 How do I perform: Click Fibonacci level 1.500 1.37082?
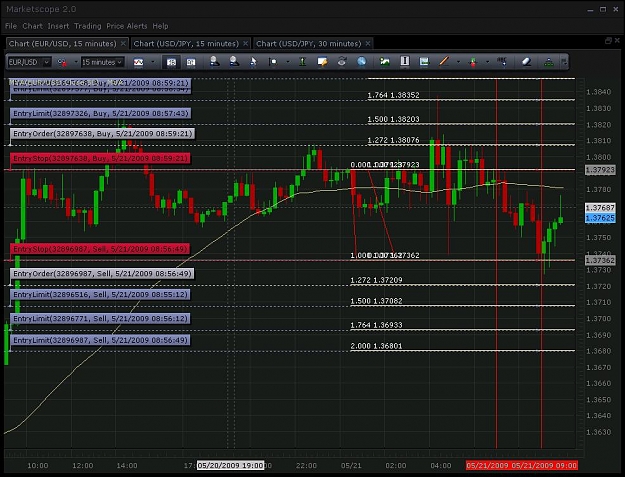pyautogui.click(x=376, y=301)
